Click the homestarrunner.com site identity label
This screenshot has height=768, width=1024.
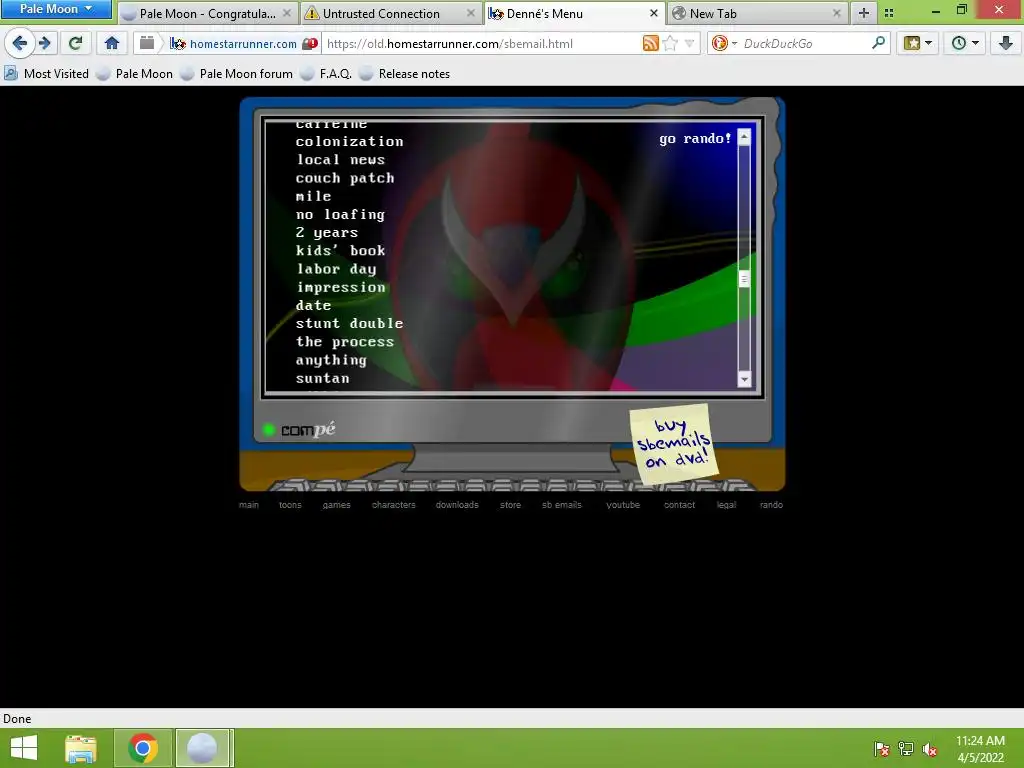pos(243,44)
